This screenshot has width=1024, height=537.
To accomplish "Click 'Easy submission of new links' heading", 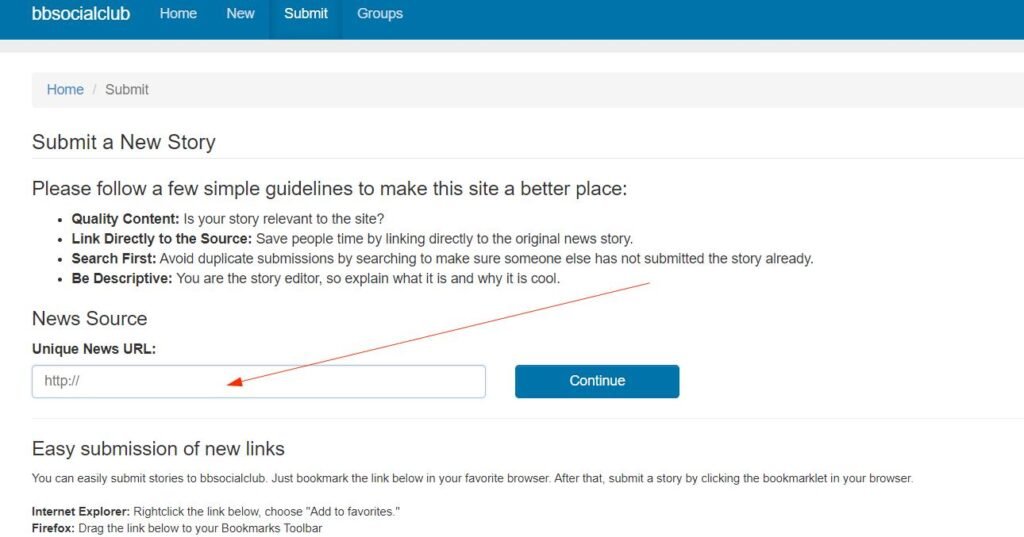I will (158, 449).
